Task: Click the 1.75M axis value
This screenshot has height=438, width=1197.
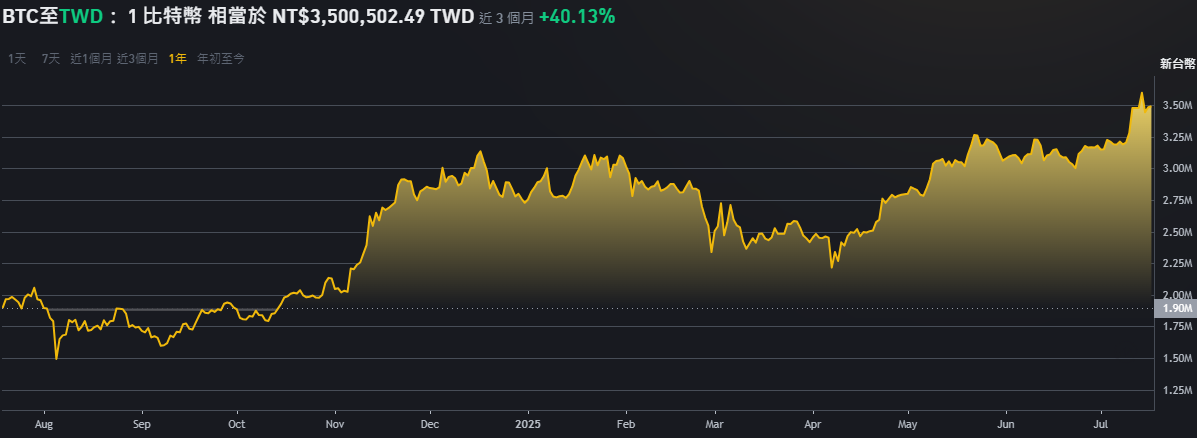Action: click(1179, 327)
